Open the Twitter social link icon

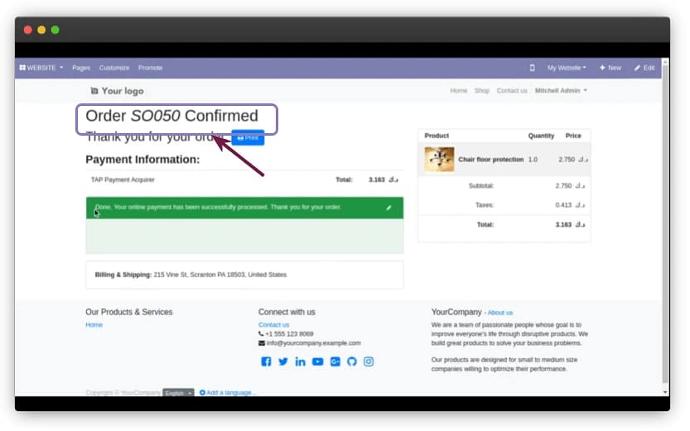coord(283,361)
